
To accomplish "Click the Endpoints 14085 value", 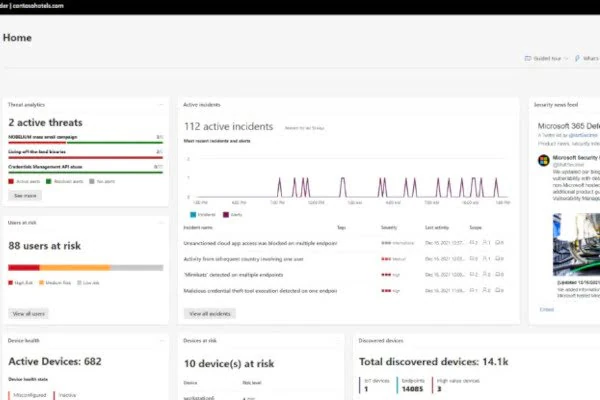I will click(412, 389).
